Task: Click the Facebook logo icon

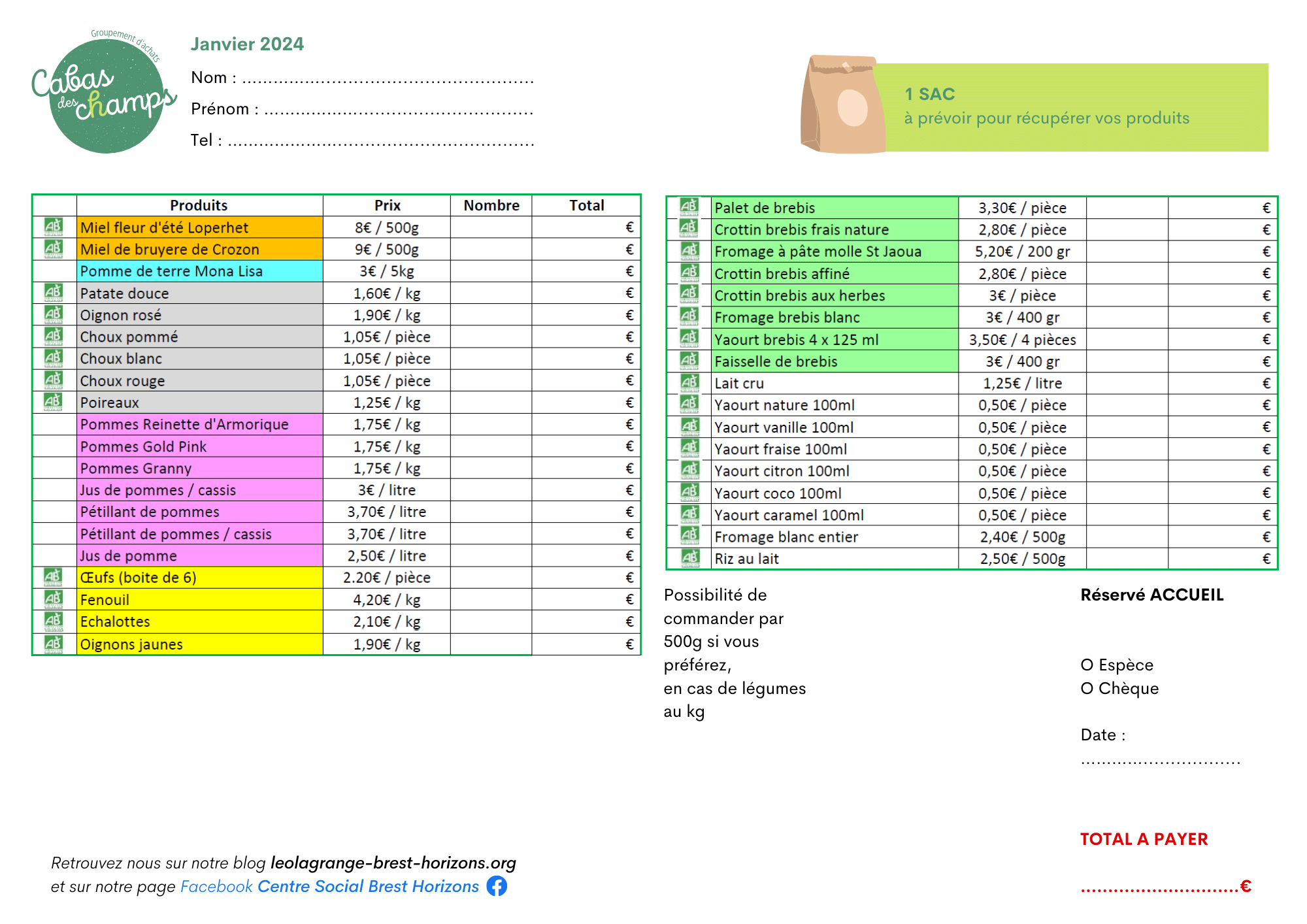Action: coord(497,886)
